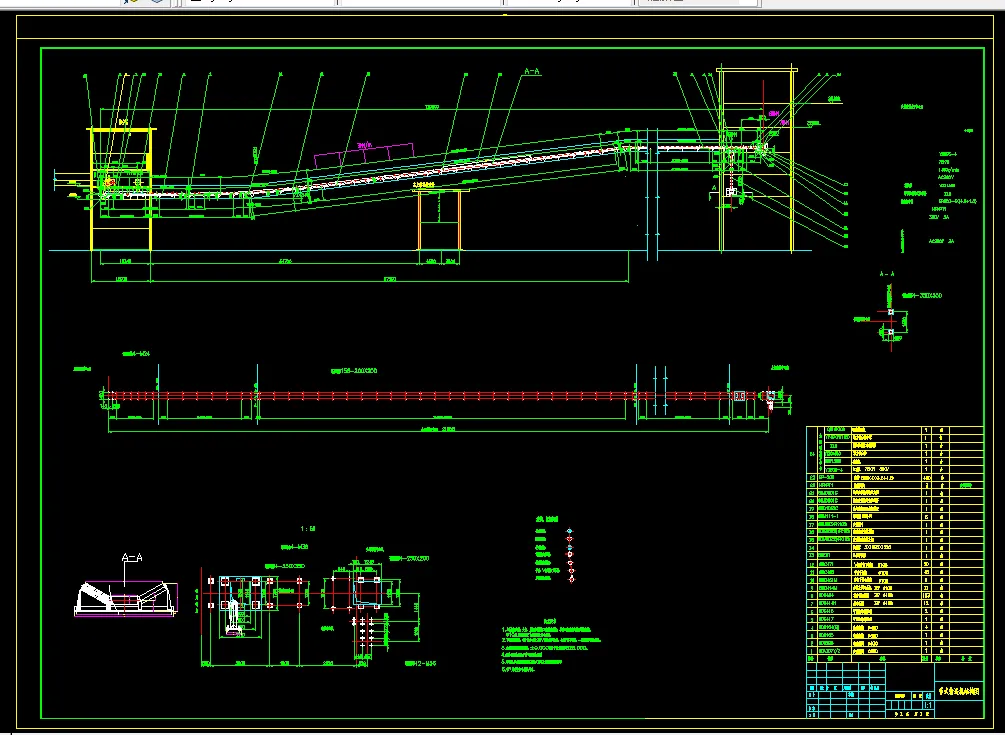Pick the drawing title text in title block
This screenshot has height=735, width=1005.
pyautogui.click(x=959, y=691)
